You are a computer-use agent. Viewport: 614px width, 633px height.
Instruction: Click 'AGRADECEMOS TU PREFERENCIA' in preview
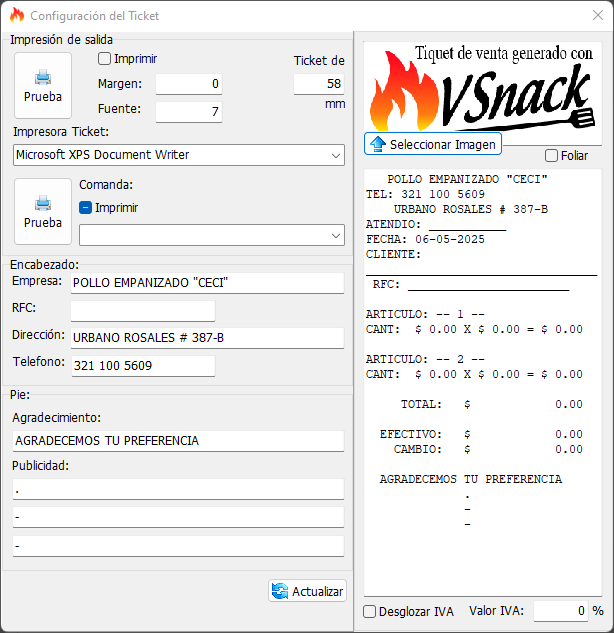point(471,479)
